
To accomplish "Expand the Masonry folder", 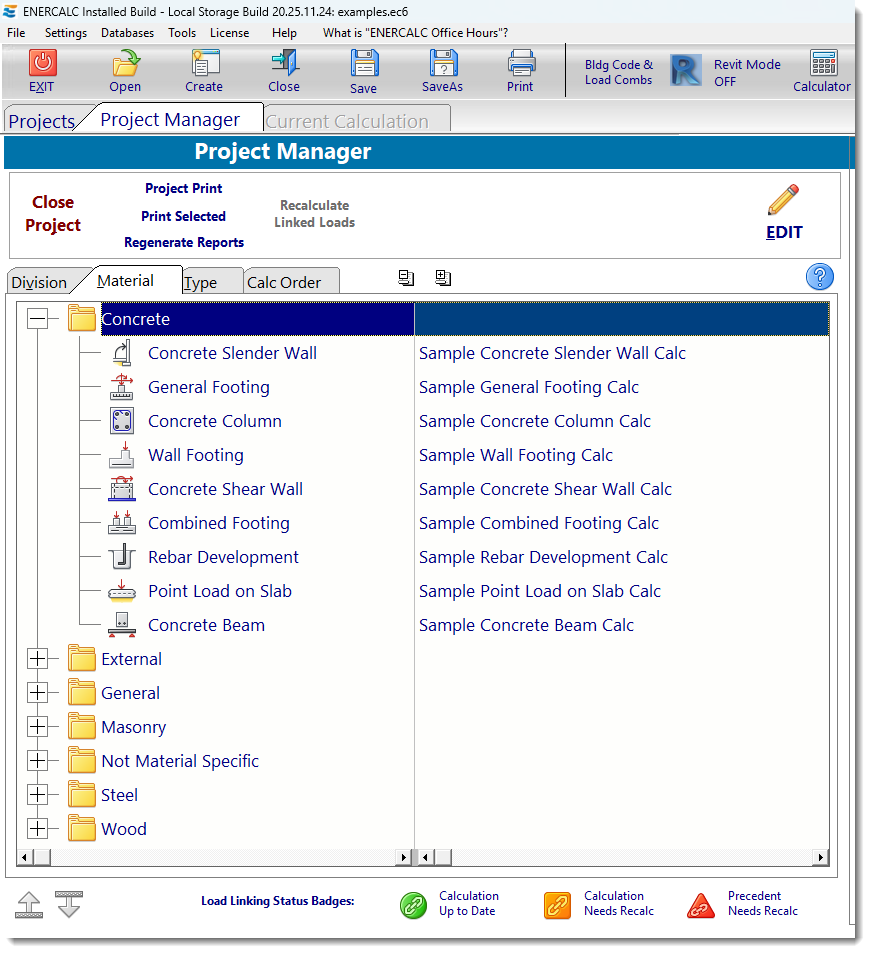I will [x=38, y=727].
